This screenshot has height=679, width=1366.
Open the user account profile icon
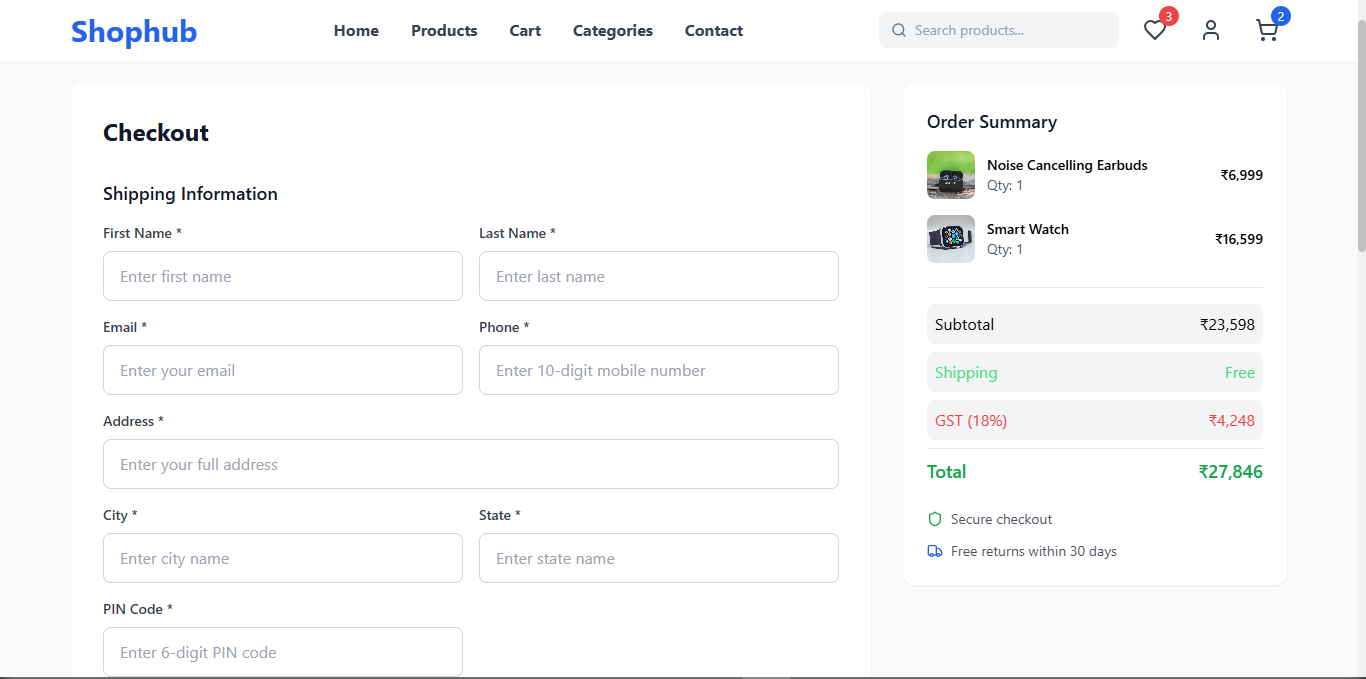click(1211, 30)
